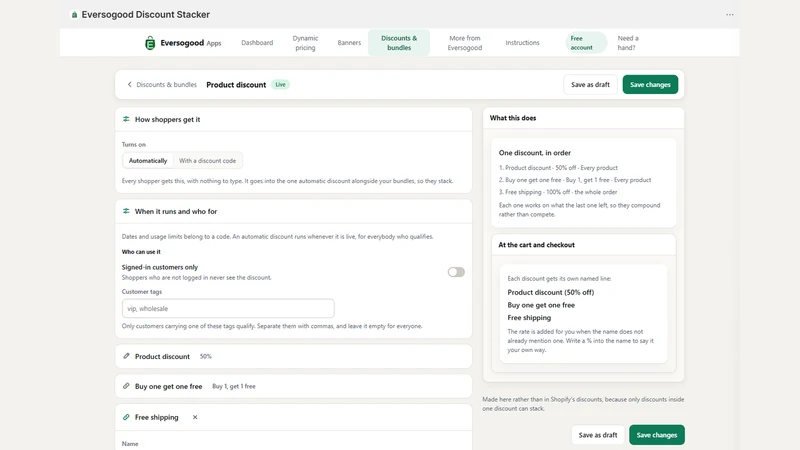
Task: Focus the Customer tags input field
Action: [x=228, y=308]
